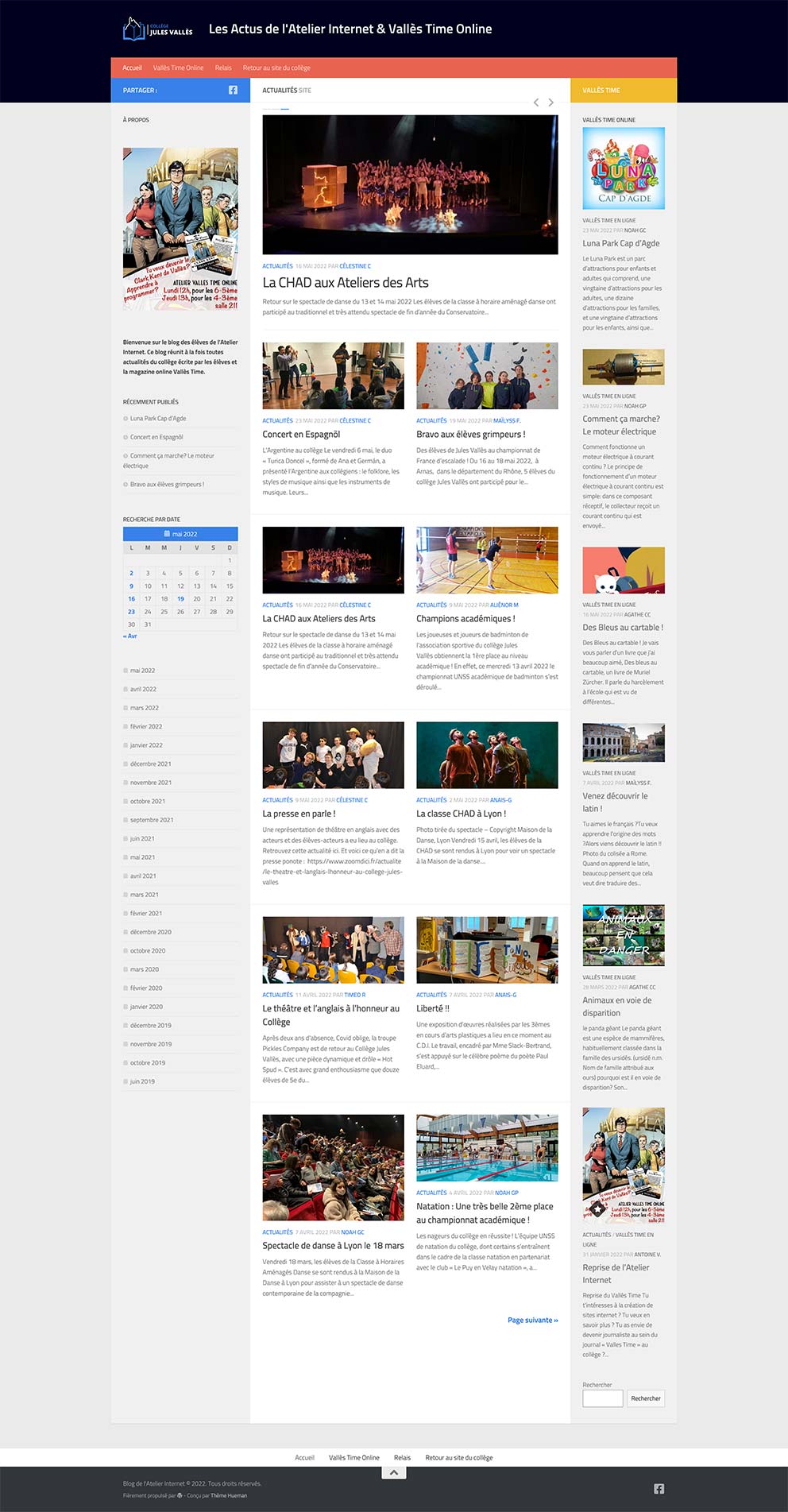Open the Champions académiques article title
The image size is (788, 1512).
tap(465, 618)
